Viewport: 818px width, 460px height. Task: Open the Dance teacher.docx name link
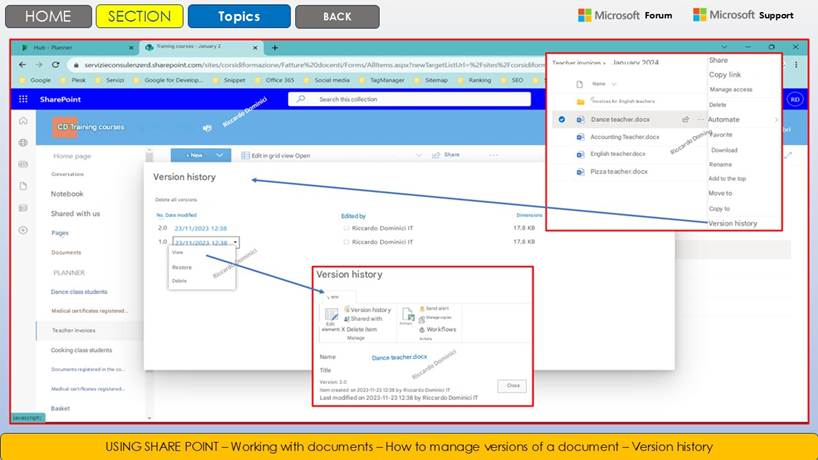tap(399, 356)
